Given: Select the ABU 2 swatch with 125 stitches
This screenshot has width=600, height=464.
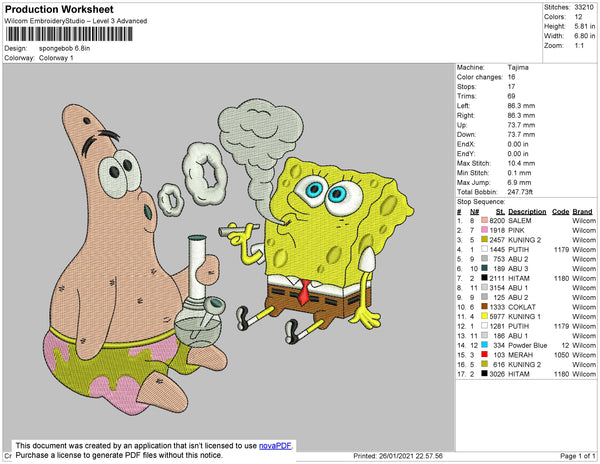Looking at the screenshot, I should [484, 297].
